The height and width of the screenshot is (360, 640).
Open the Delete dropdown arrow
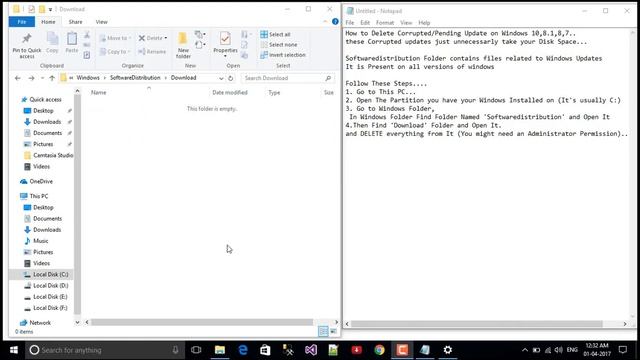click(x=166, y=38)
